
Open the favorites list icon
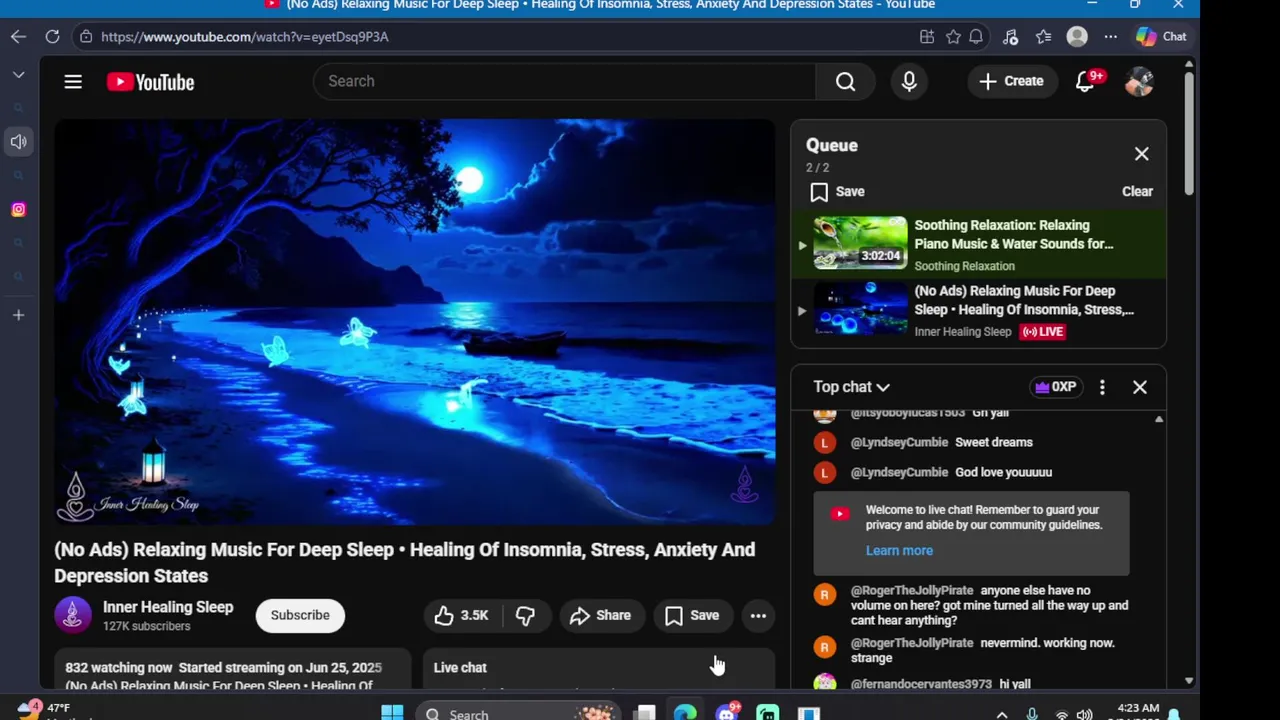(1044, 37)
